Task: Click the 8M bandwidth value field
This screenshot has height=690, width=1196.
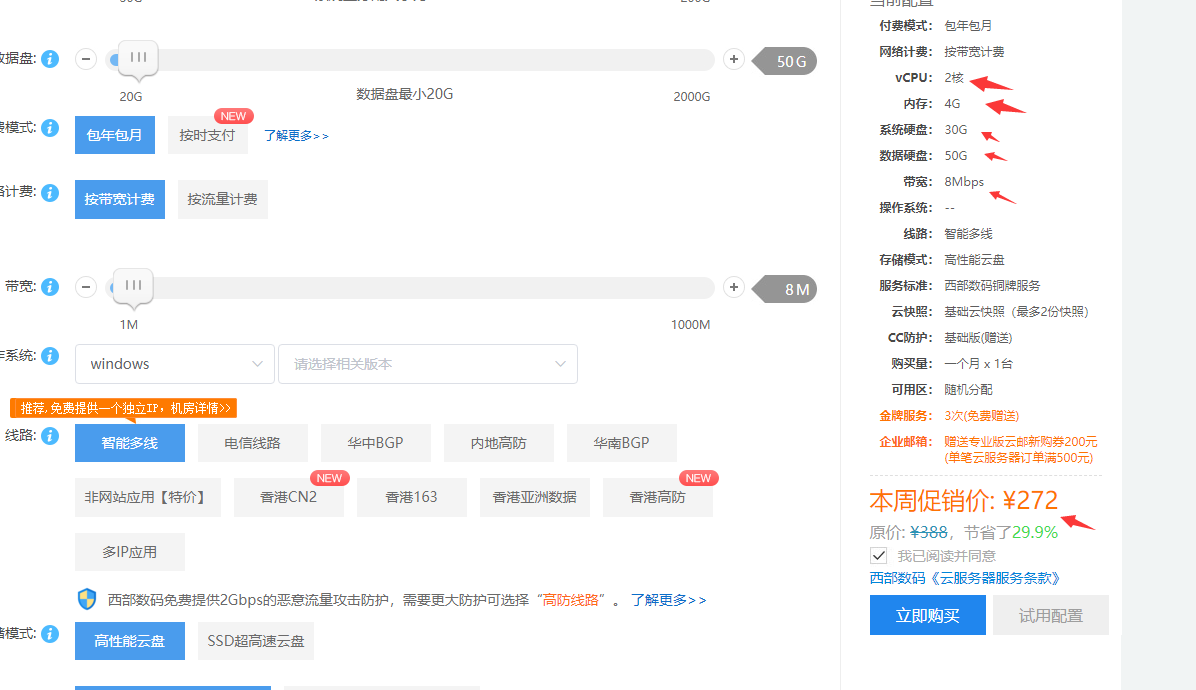Action: (786, 289)
